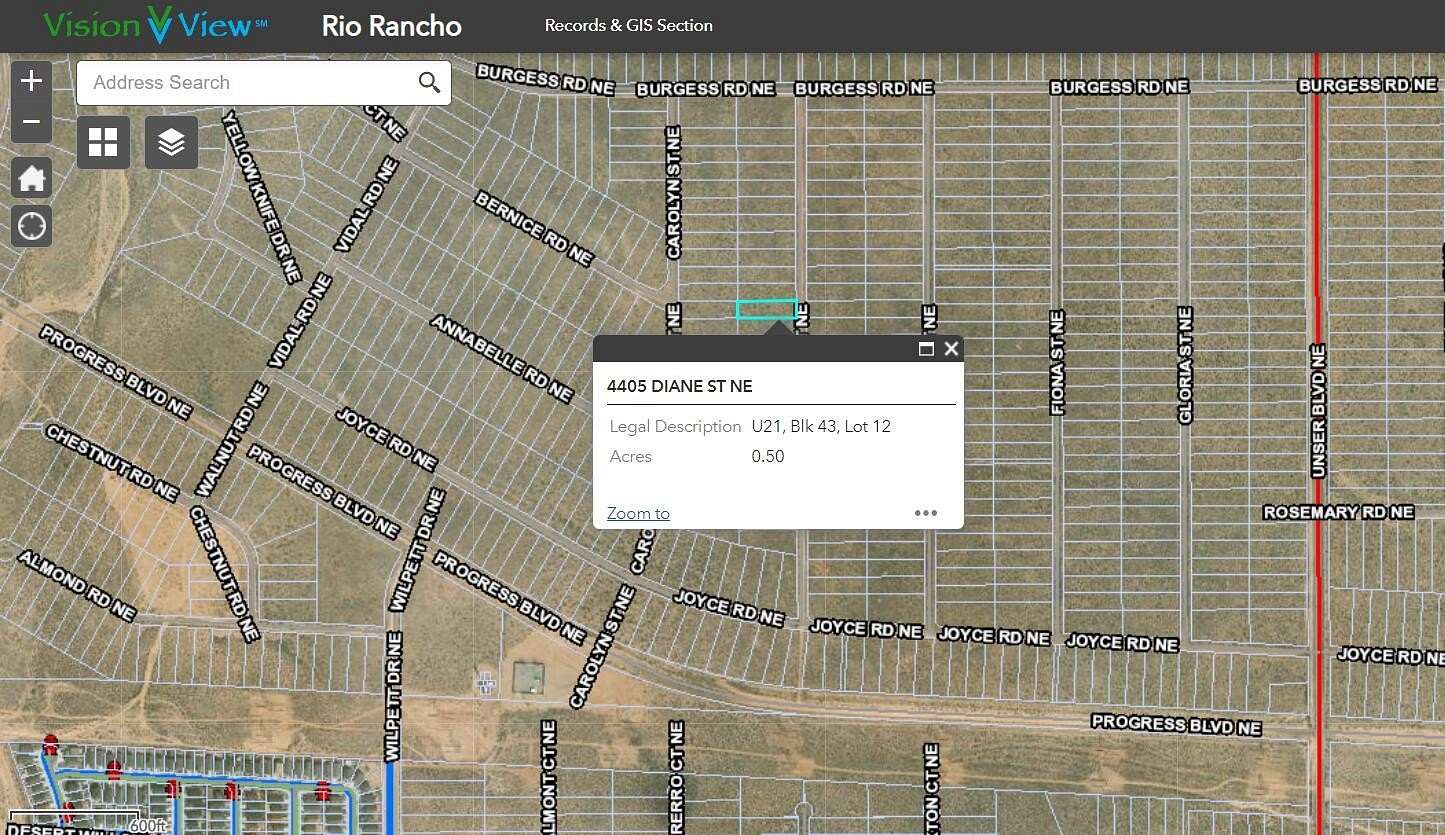Click the zoom out minus icon
This screenshot has width=1445, height=835.
point(31,121)
